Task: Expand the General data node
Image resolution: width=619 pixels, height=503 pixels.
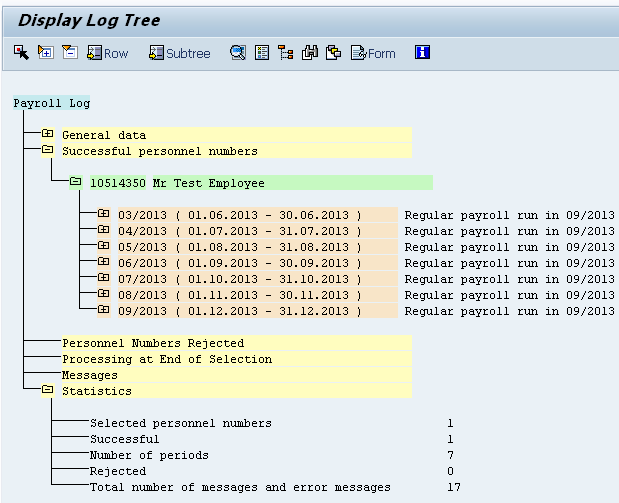Action: (x=47, y=135)
